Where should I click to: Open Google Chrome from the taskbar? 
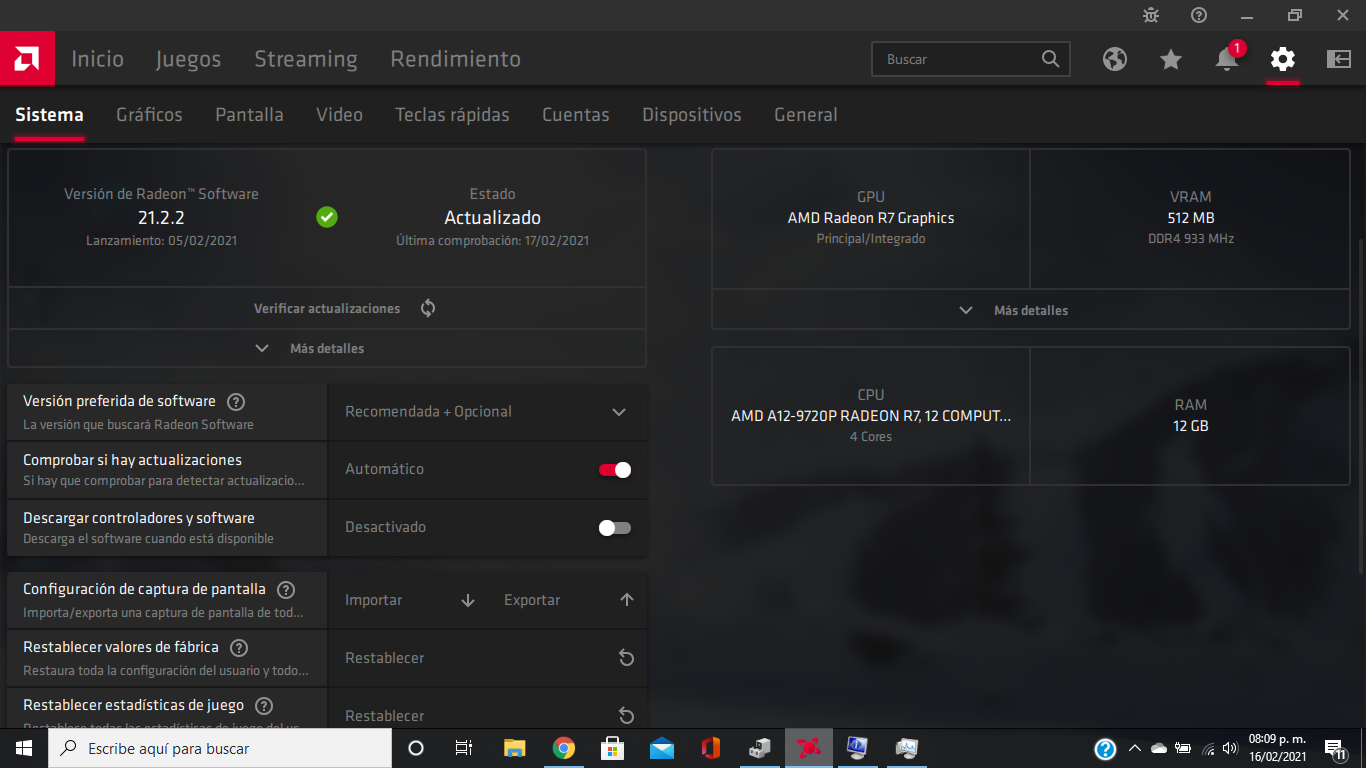(x=564, y=748)
